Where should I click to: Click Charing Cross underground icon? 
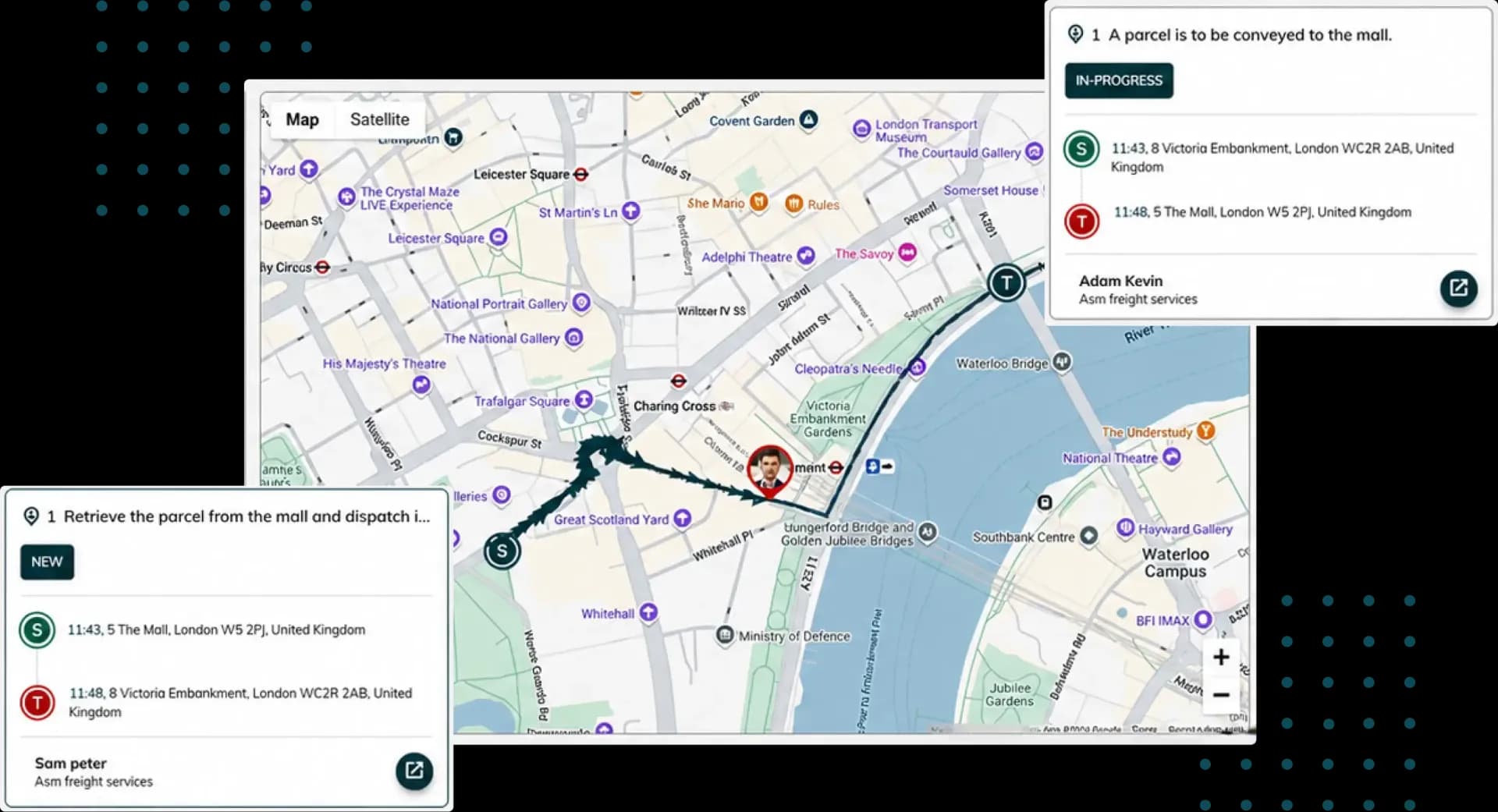(x=679, y=381)
